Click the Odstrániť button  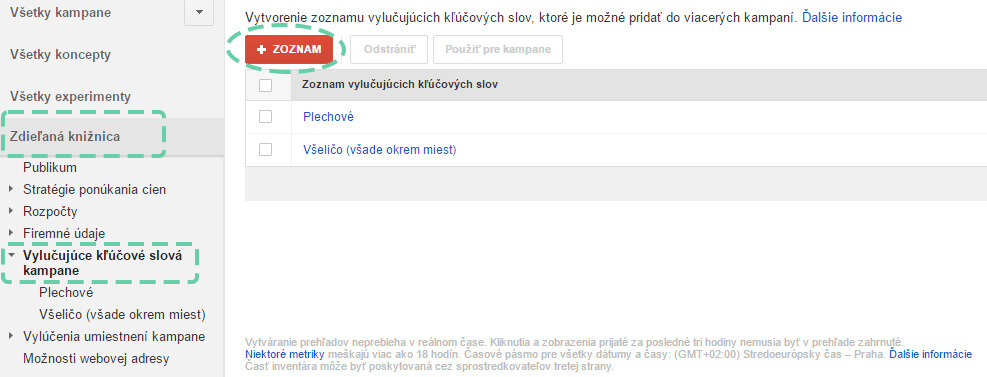pos(388,50)
